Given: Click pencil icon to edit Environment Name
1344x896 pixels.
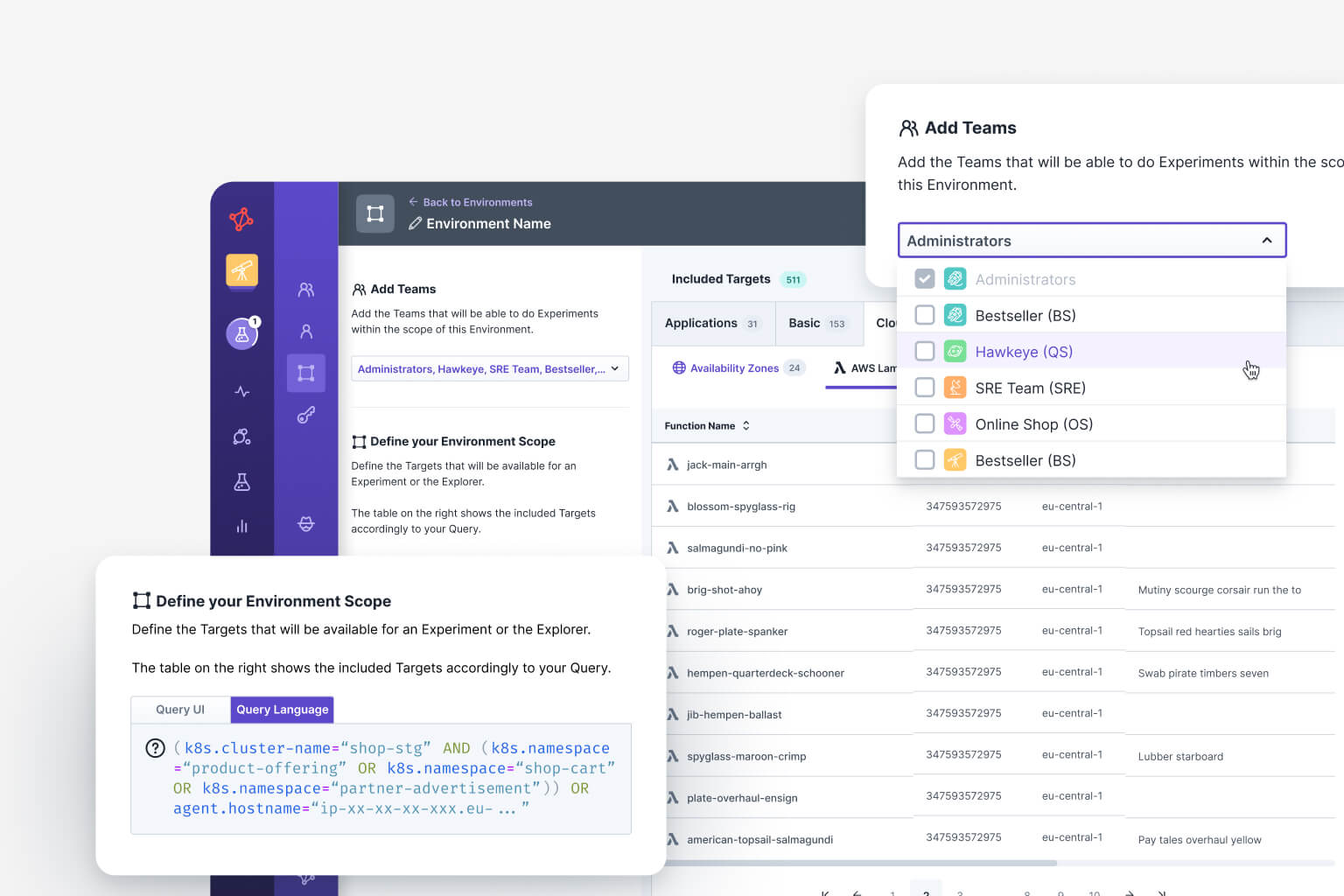Looking at the screenshot, I should (416, 224).
